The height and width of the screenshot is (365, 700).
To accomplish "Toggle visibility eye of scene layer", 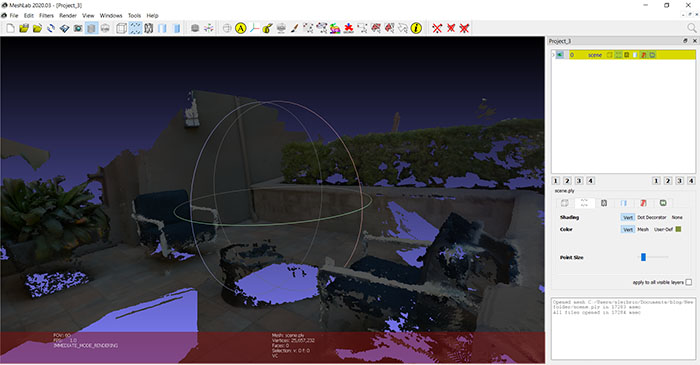I will pyautogui.click(x=560, y=55).
